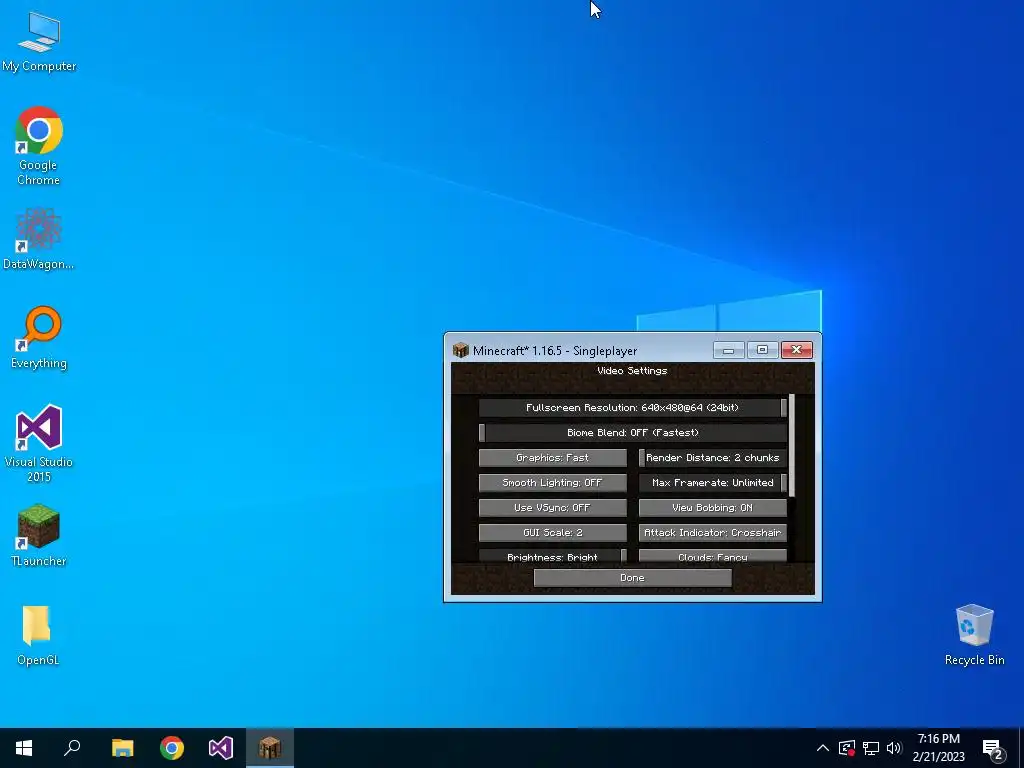Open the volume tray icon
The height and width of the screenshot is (768, 1024).
[x=894, y=748]
